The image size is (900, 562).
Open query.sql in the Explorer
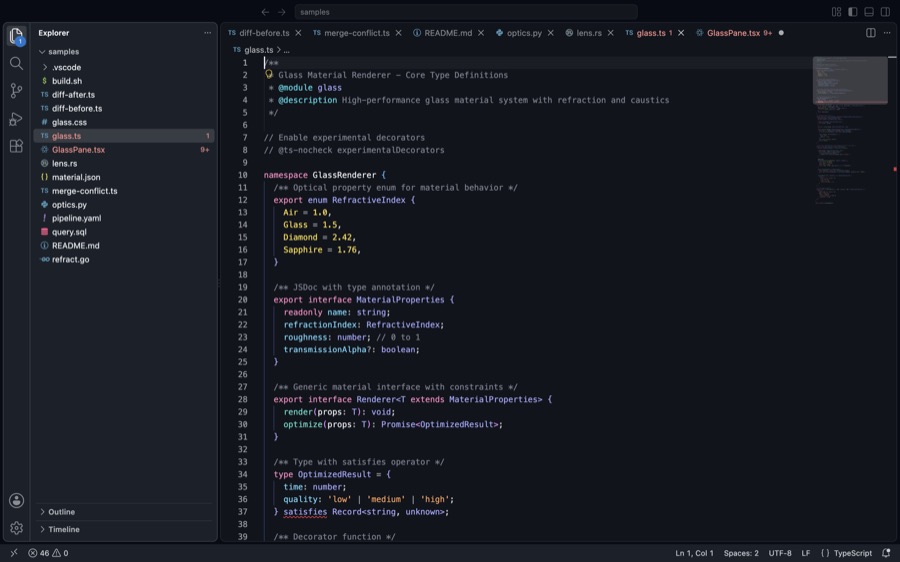point(125,232)
